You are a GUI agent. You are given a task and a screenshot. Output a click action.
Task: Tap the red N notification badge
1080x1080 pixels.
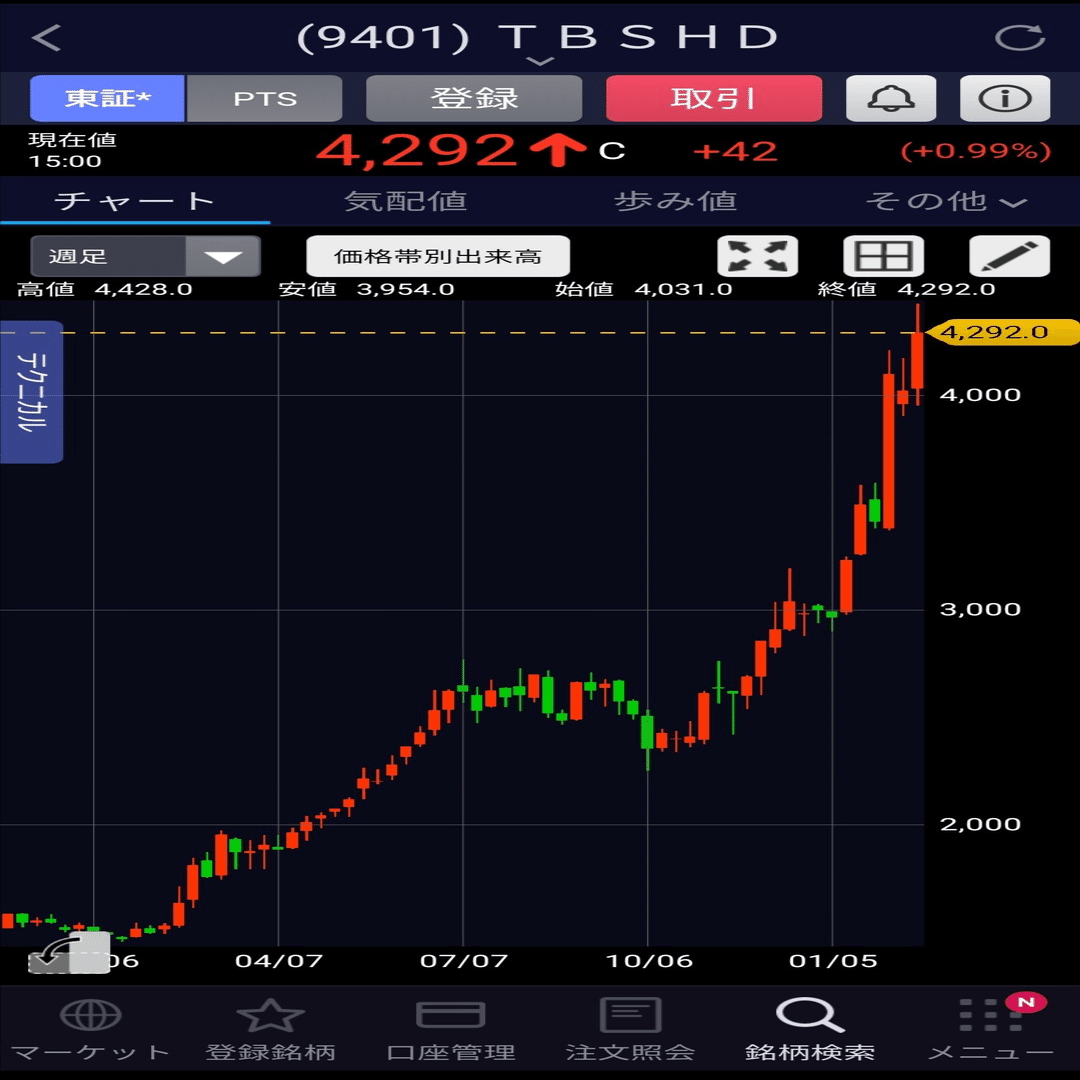click(x=1026, y=1002)
